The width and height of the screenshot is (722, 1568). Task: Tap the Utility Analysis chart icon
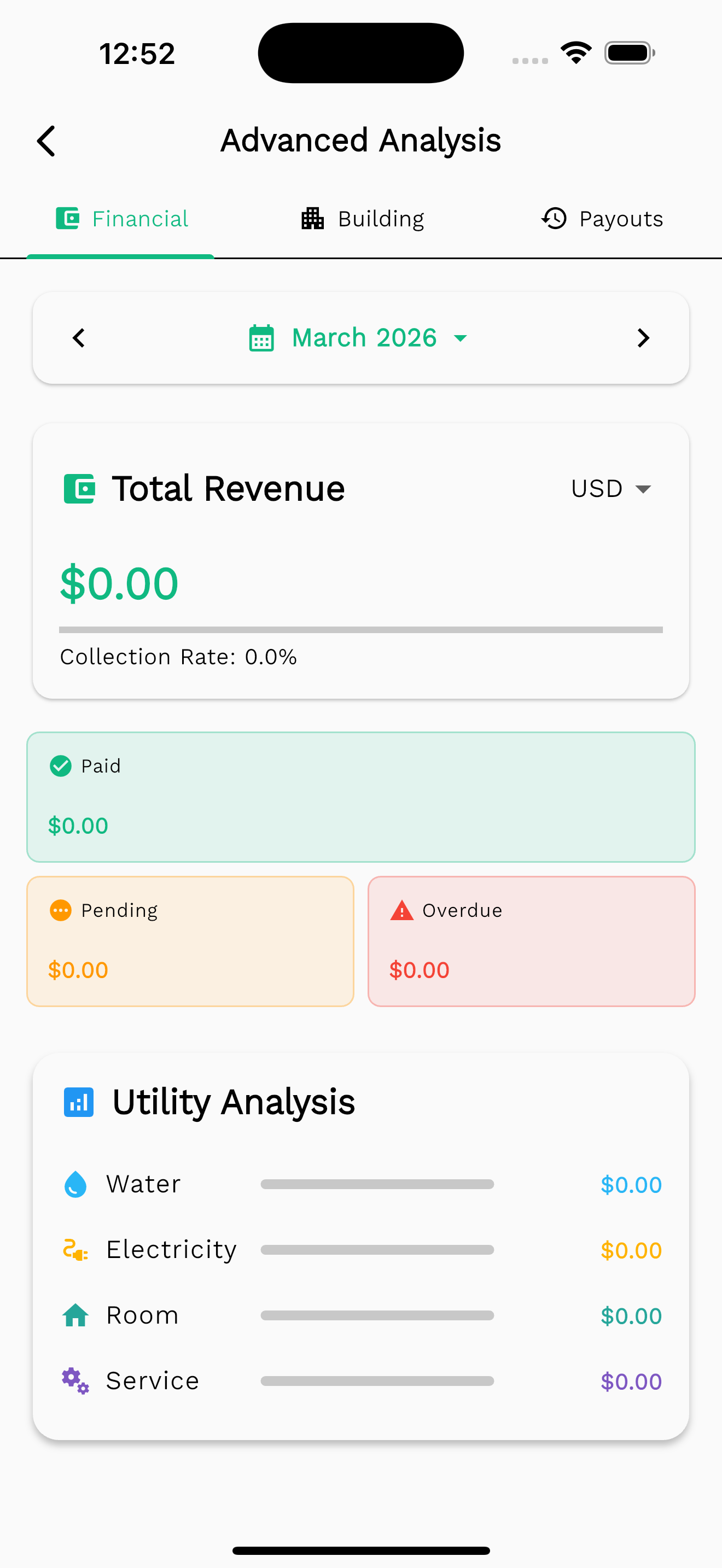[x=79, y=1102]
